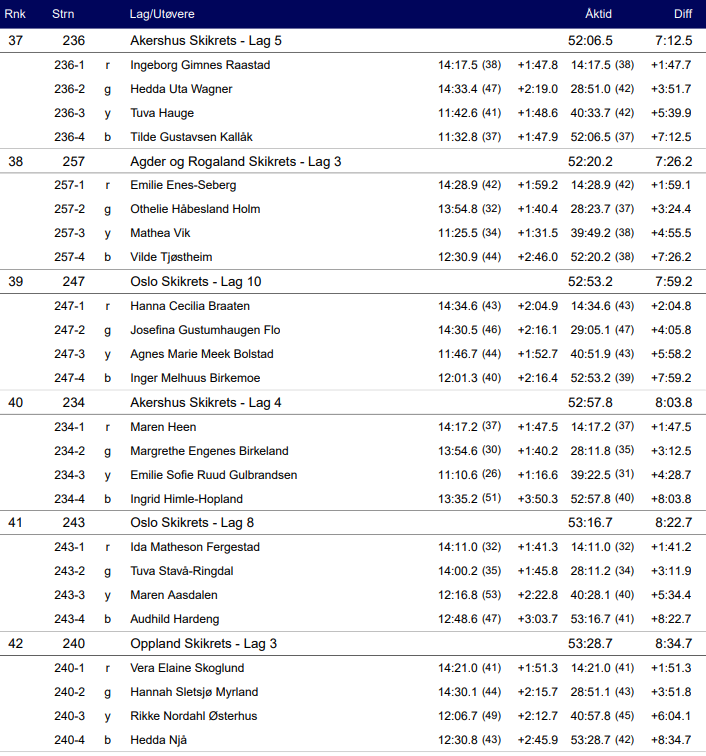The height and width of the screenshot is (756, 706).
Task: Select athlete Othelie Håbesland Holm
Action: coord(195,209)
